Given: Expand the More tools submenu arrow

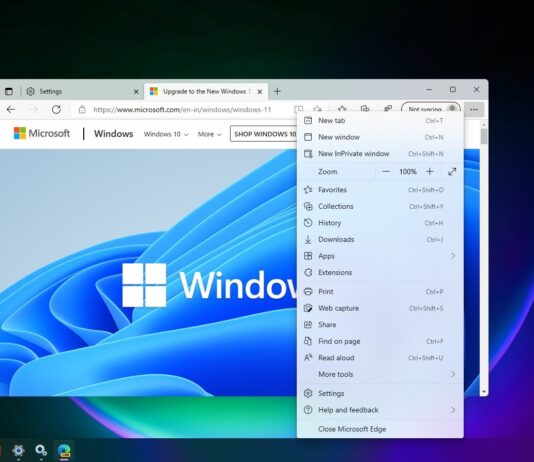Looking at the screenshot, I should pos(453,374).
